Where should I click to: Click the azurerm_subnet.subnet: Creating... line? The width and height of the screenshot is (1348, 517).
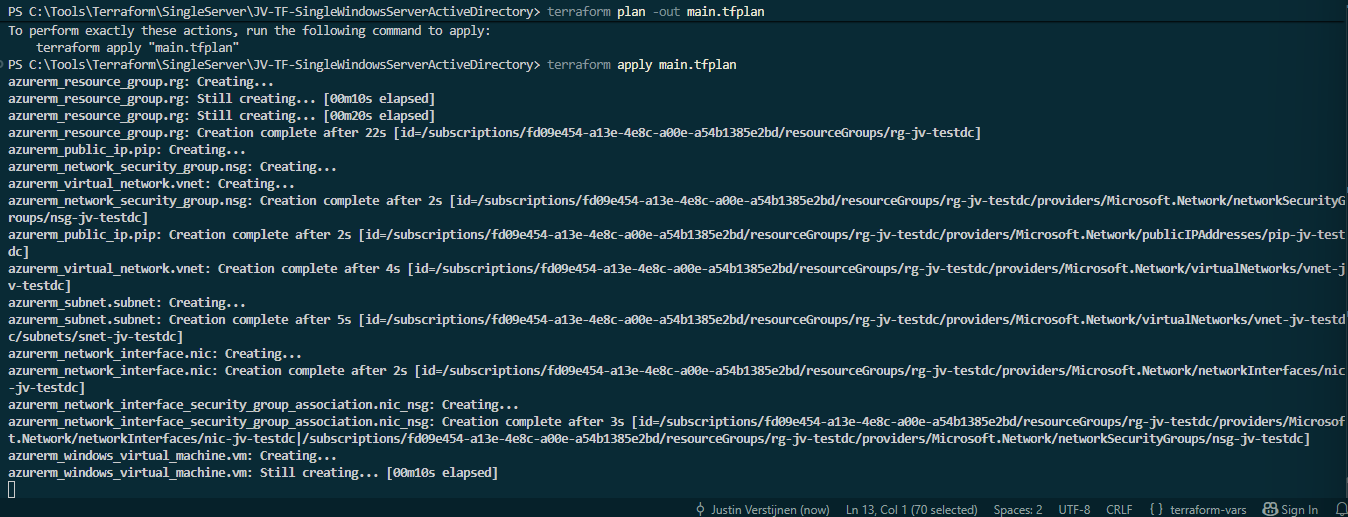click(127, 302)
